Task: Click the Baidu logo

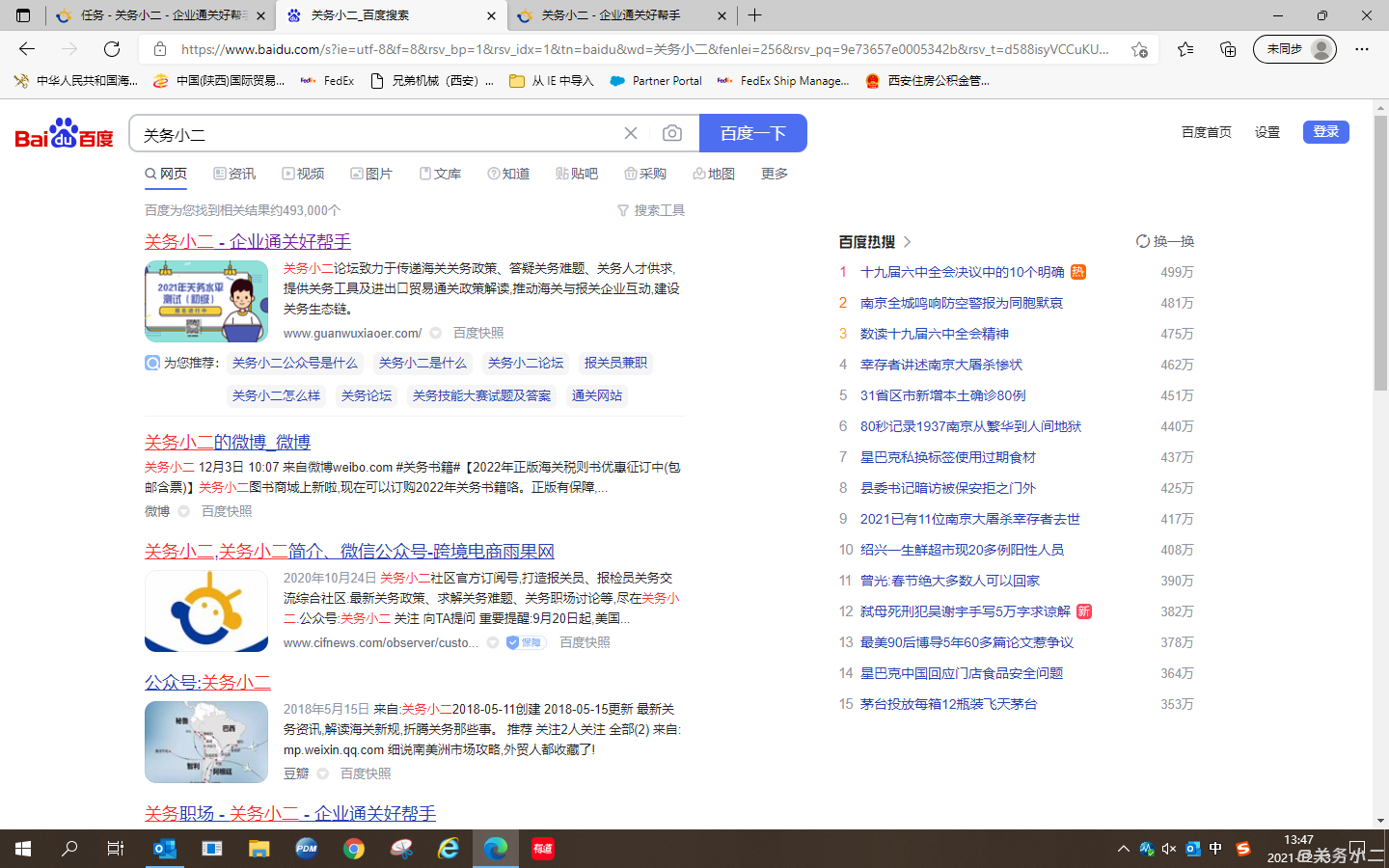Action: [65, 133]
